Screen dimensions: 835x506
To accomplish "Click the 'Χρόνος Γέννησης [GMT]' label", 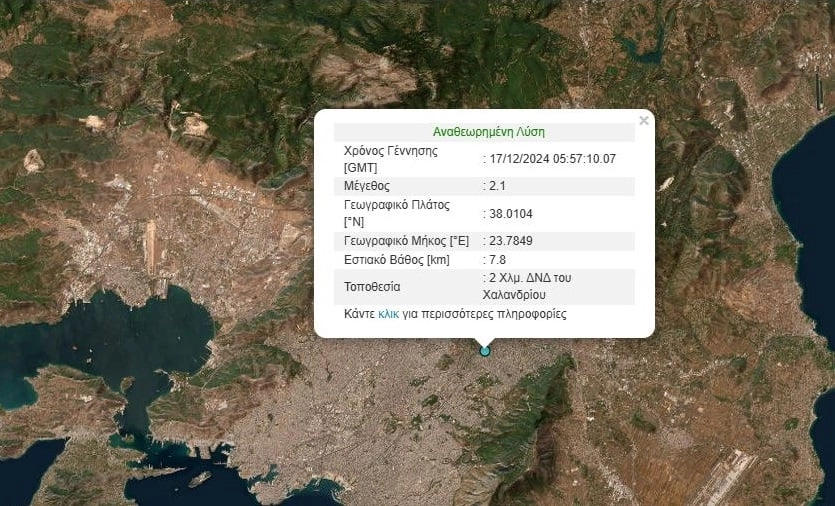I will tap(390, 158).
